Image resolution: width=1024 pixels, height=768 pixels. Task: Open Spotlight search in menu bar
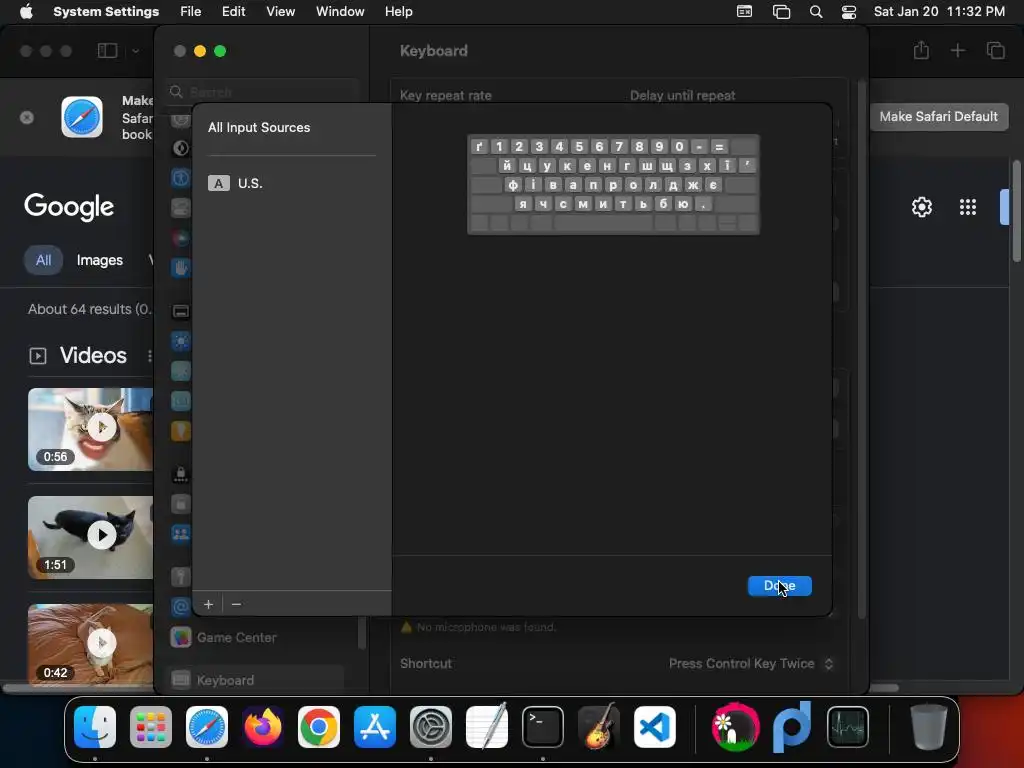(x=816, y=11)
